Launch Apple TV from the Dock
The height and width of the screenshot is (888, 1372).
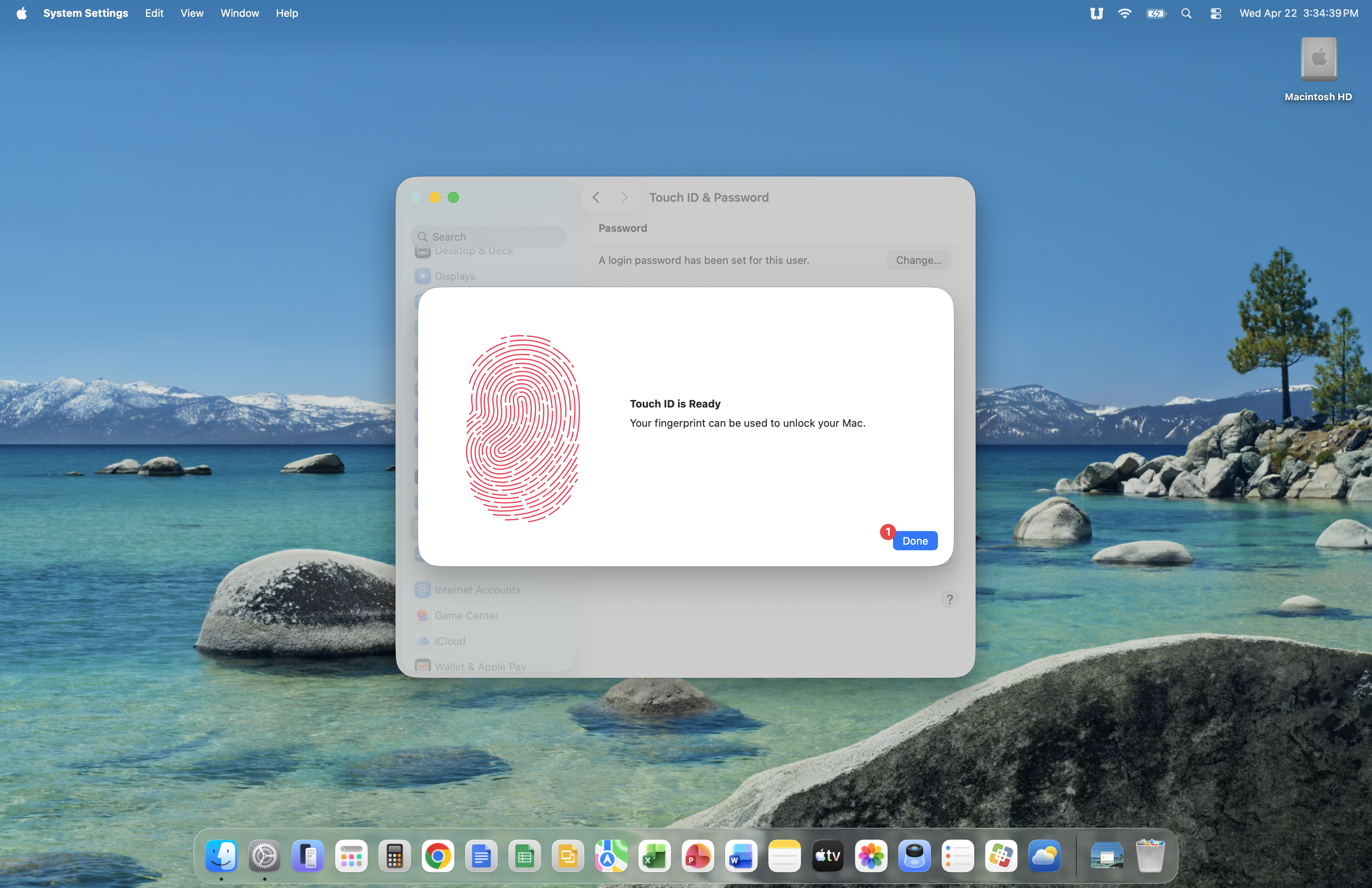(827, 856)
